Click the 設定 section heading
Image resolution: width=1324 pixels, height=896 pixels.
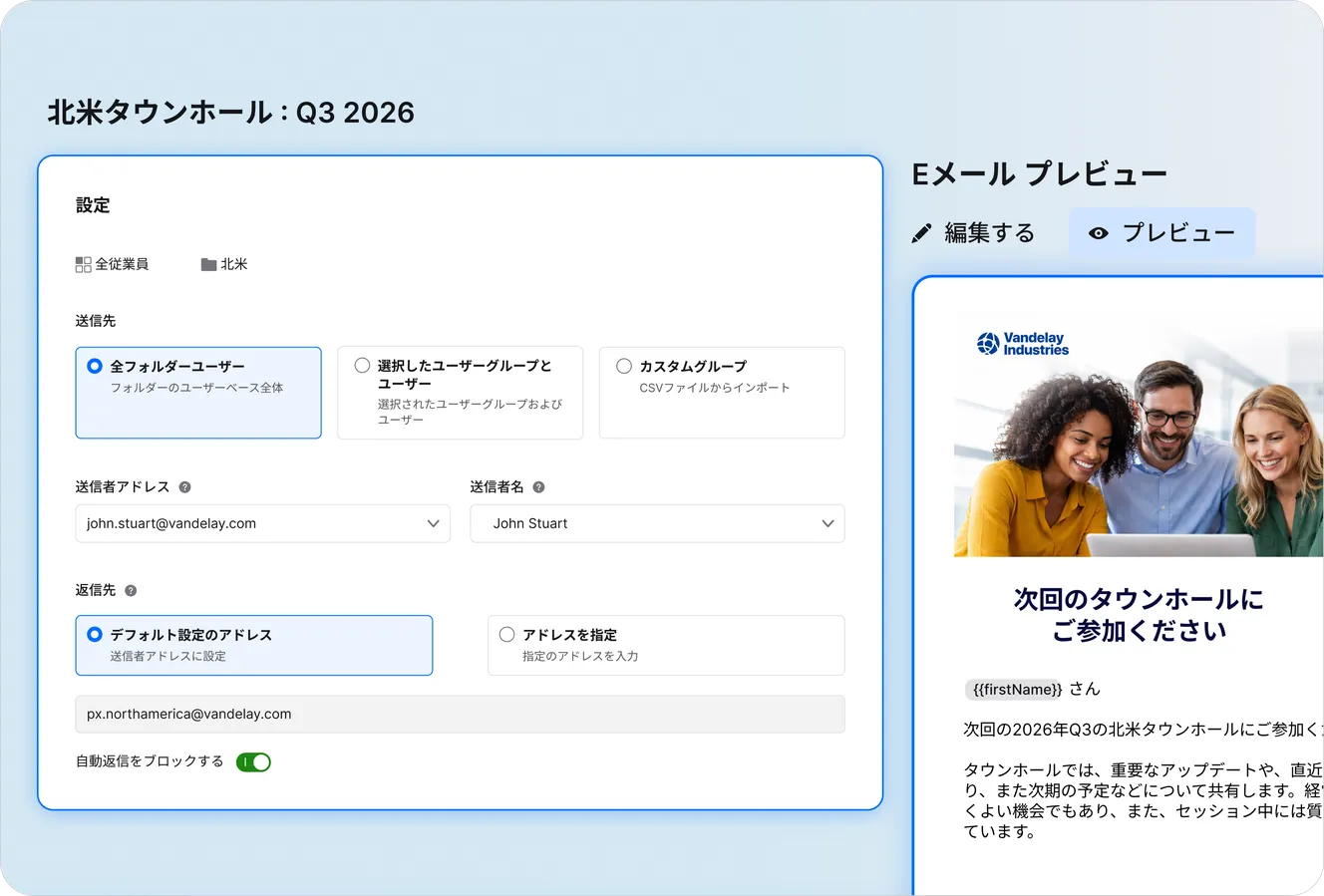coord(93,205)
